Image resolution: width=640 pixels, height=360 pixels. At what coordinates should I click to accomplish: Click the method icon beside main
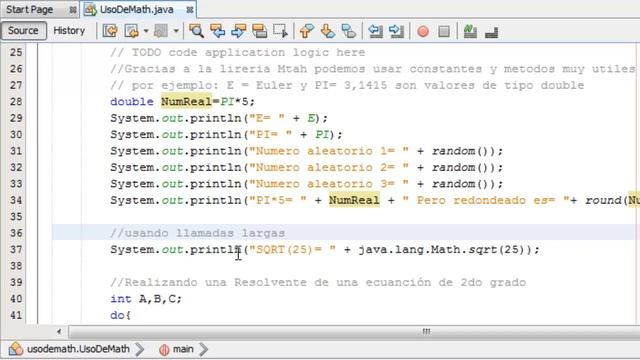pos(164,349)
